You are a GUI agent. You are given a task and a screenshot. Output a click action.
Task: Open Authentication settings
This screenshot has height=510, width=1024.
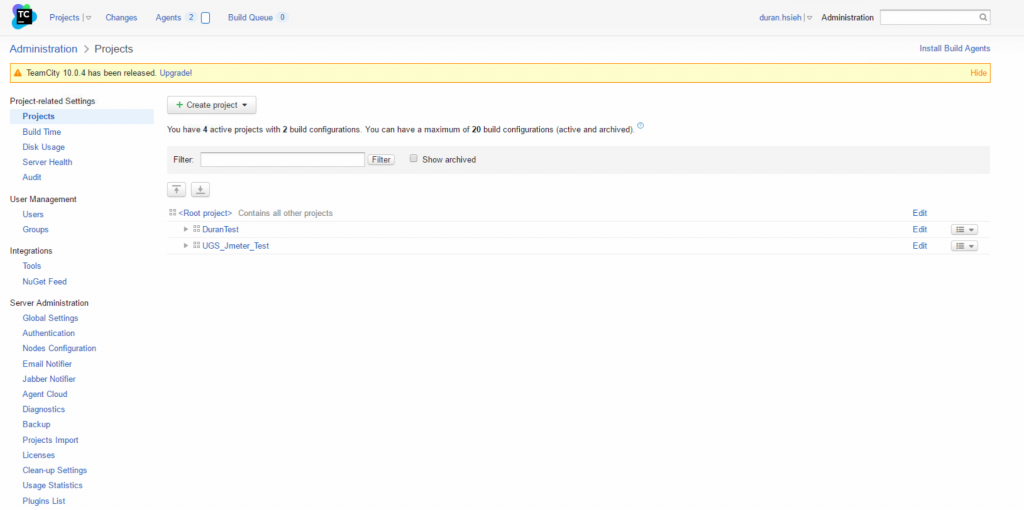pyautogui.click(x=48, y=333)
